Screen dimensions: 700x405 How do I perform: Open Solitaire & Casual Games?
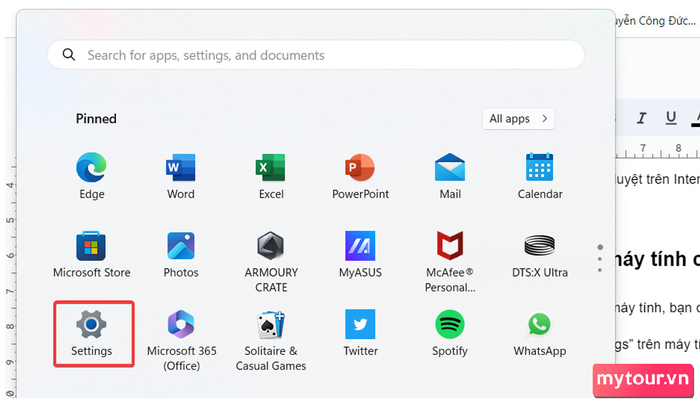point(271,340)
